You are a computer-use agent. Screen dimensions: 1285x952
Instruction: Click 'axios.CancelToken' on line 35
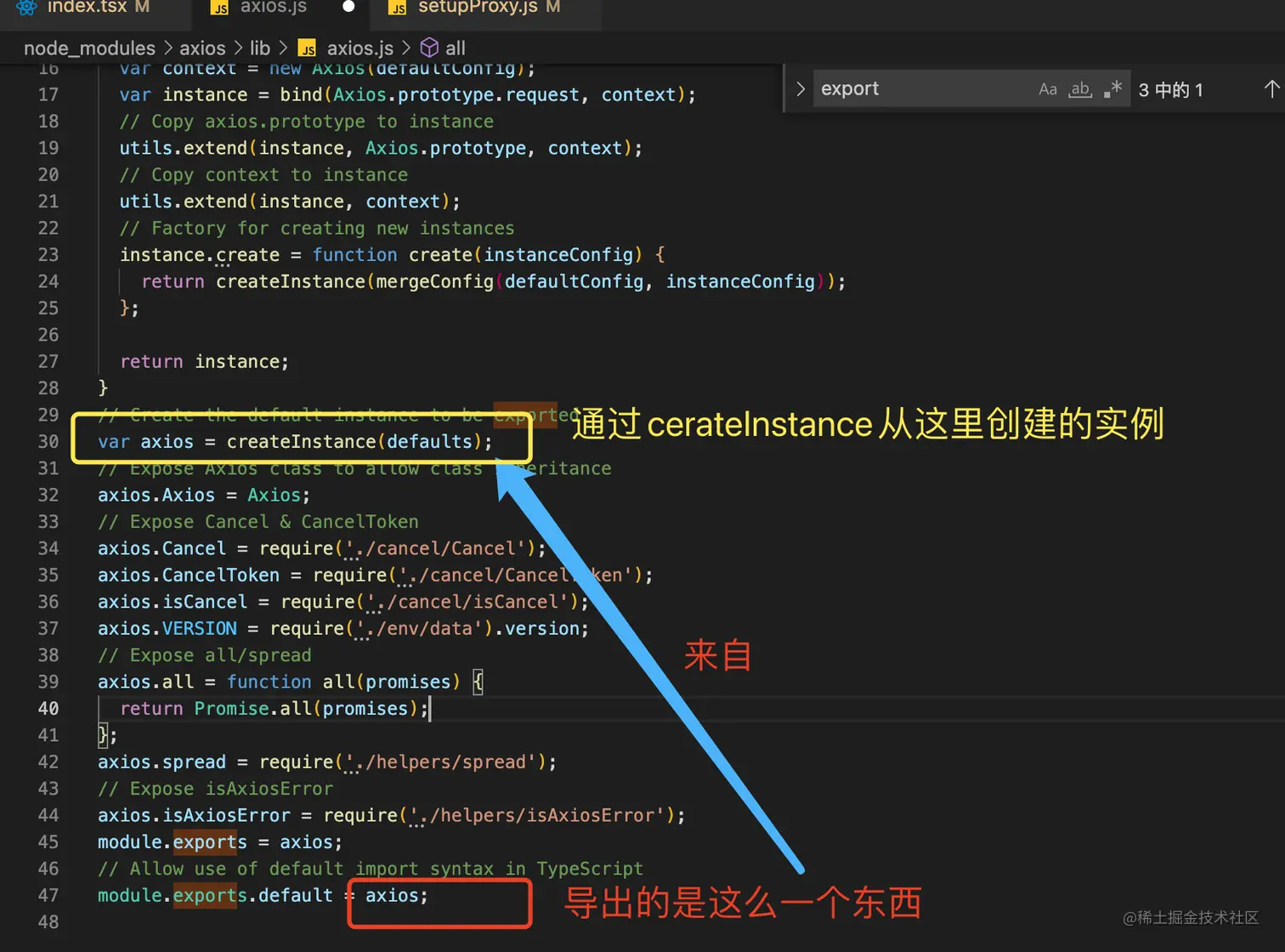189,575
